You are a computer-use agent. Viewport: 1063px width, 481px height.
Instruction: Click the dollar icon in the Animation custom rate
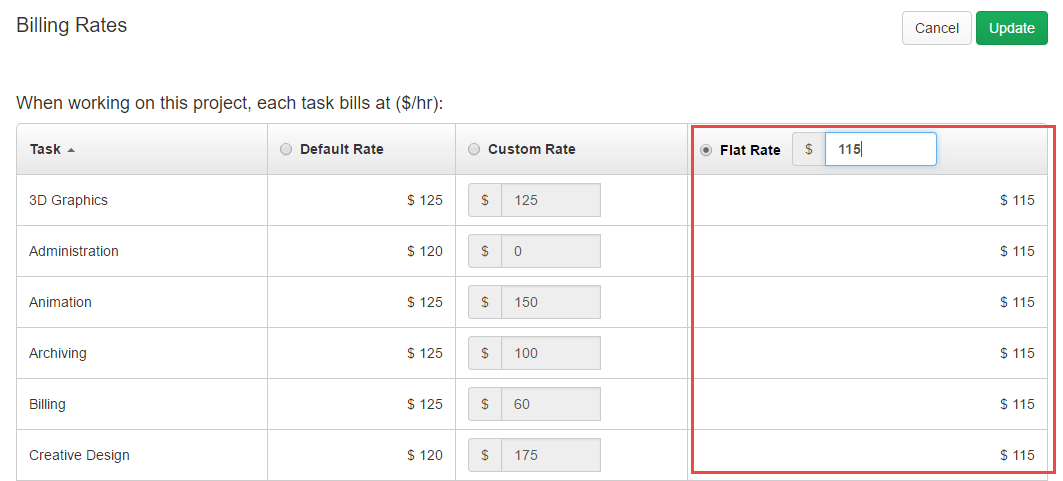(x=485, y=302)
